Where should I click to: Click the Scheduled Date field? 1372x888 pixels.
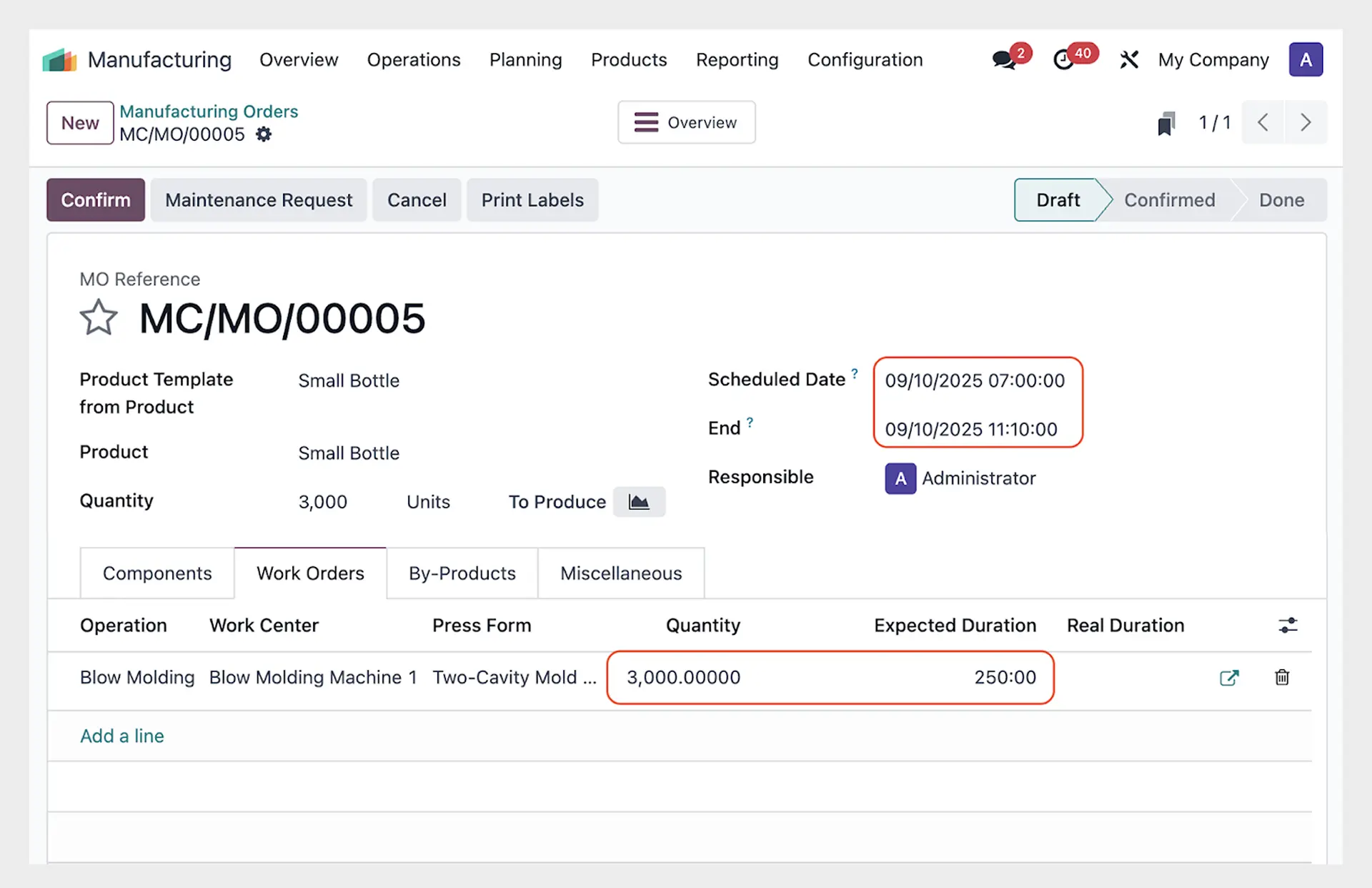(x=975, y=381)
